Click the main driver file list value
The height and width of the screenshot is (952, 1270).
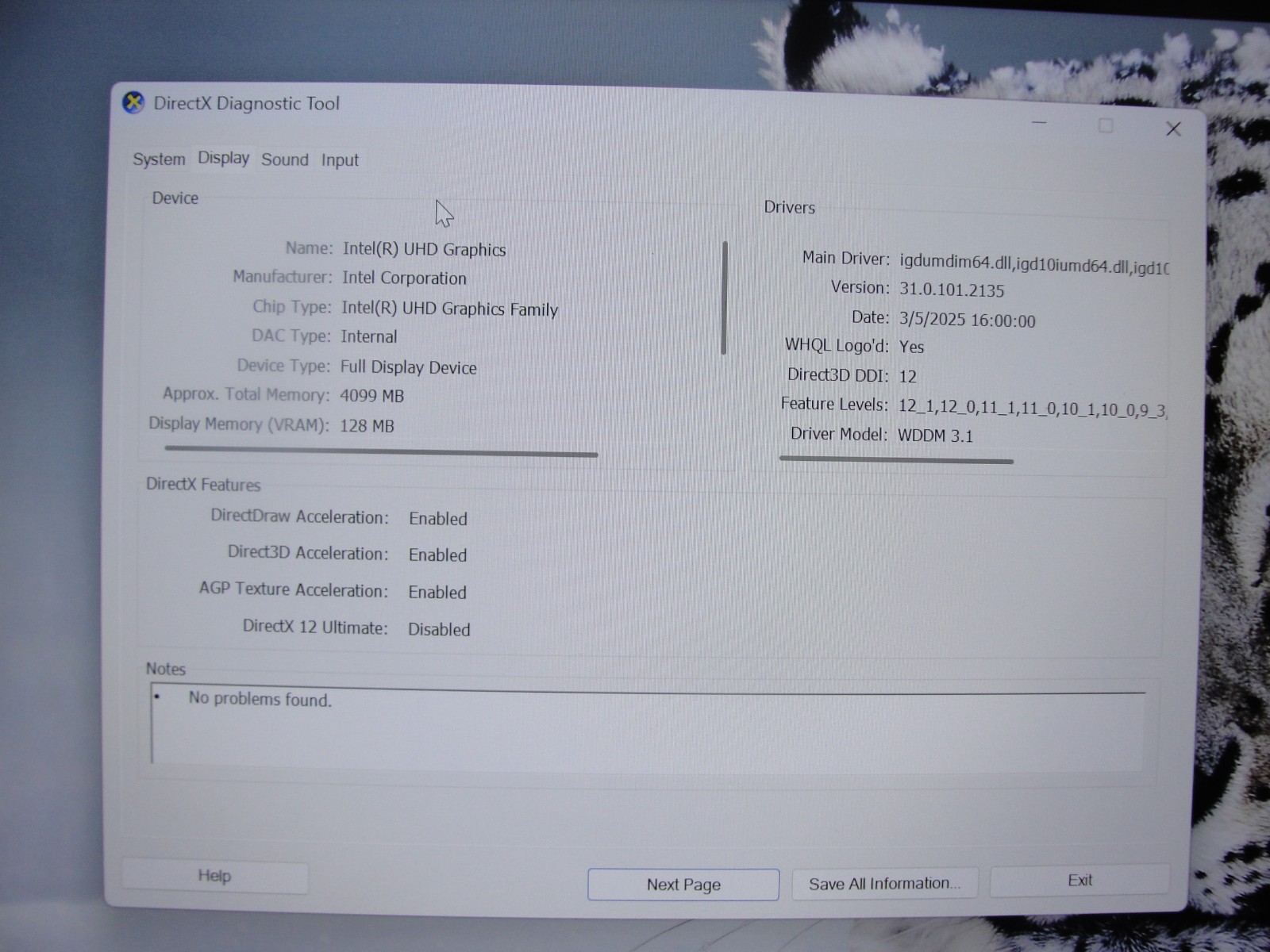tap(1033, 264)
